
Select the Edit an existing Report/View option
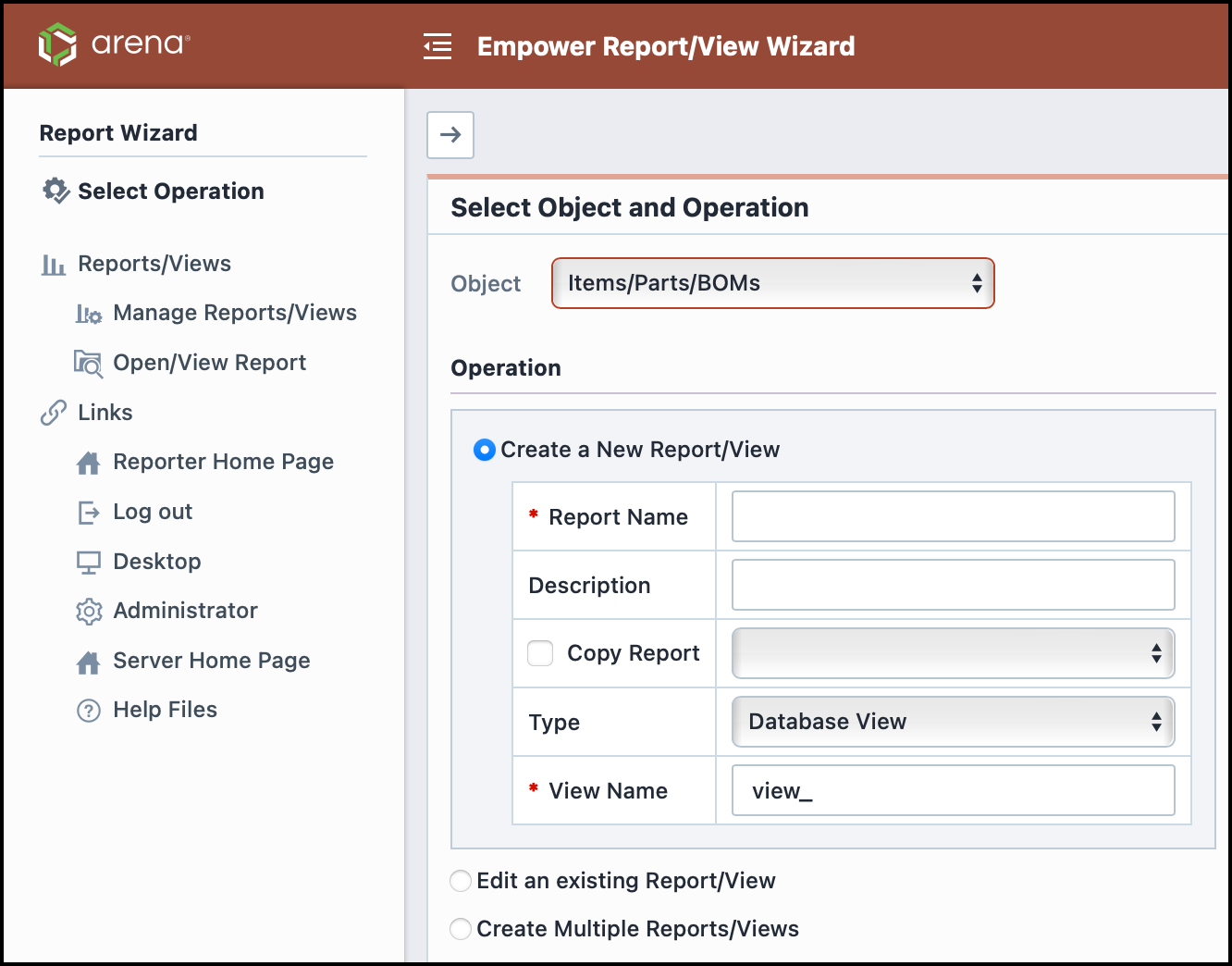point(461,881)
